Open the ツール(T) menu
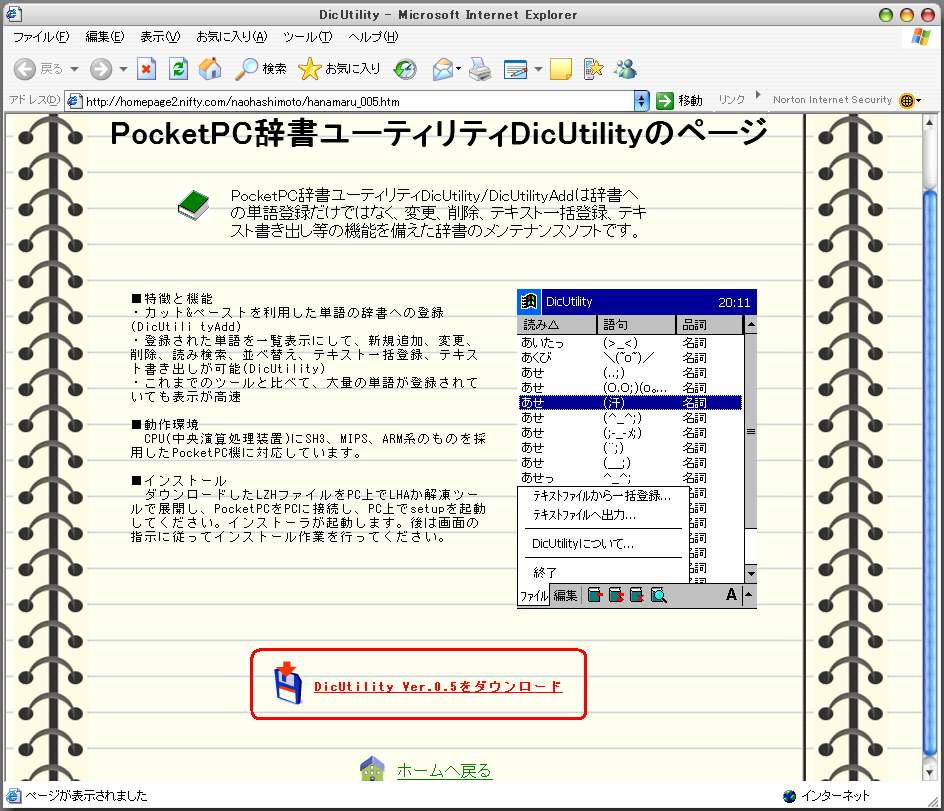The width and height of the screenshot is (944, 811). coord(308,37)
